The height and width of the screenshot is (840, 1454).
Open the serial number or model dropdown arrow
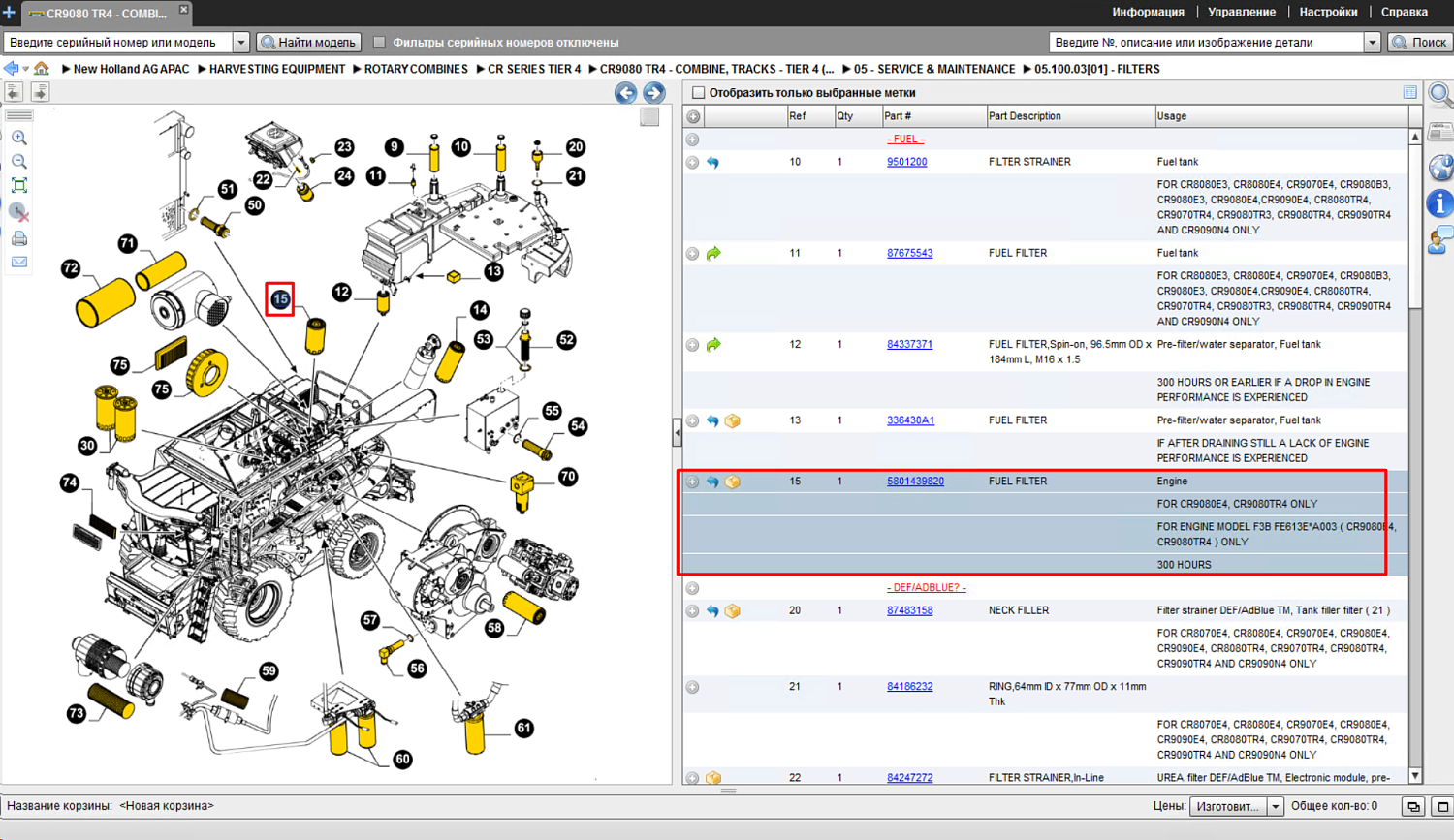[241, 43]
